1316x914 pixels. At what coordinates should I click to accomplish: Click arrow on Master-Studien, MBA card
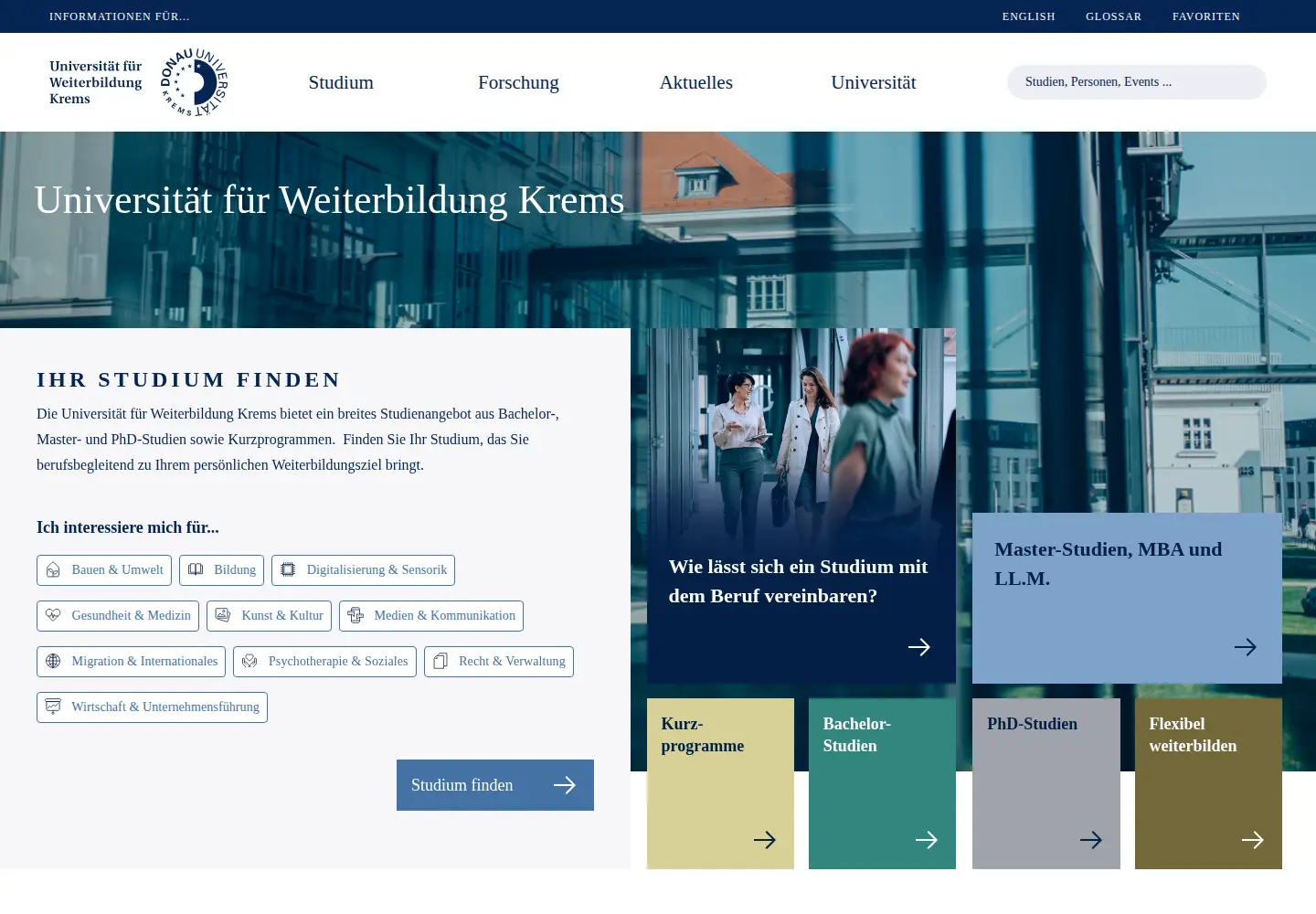coord(1246,647)
